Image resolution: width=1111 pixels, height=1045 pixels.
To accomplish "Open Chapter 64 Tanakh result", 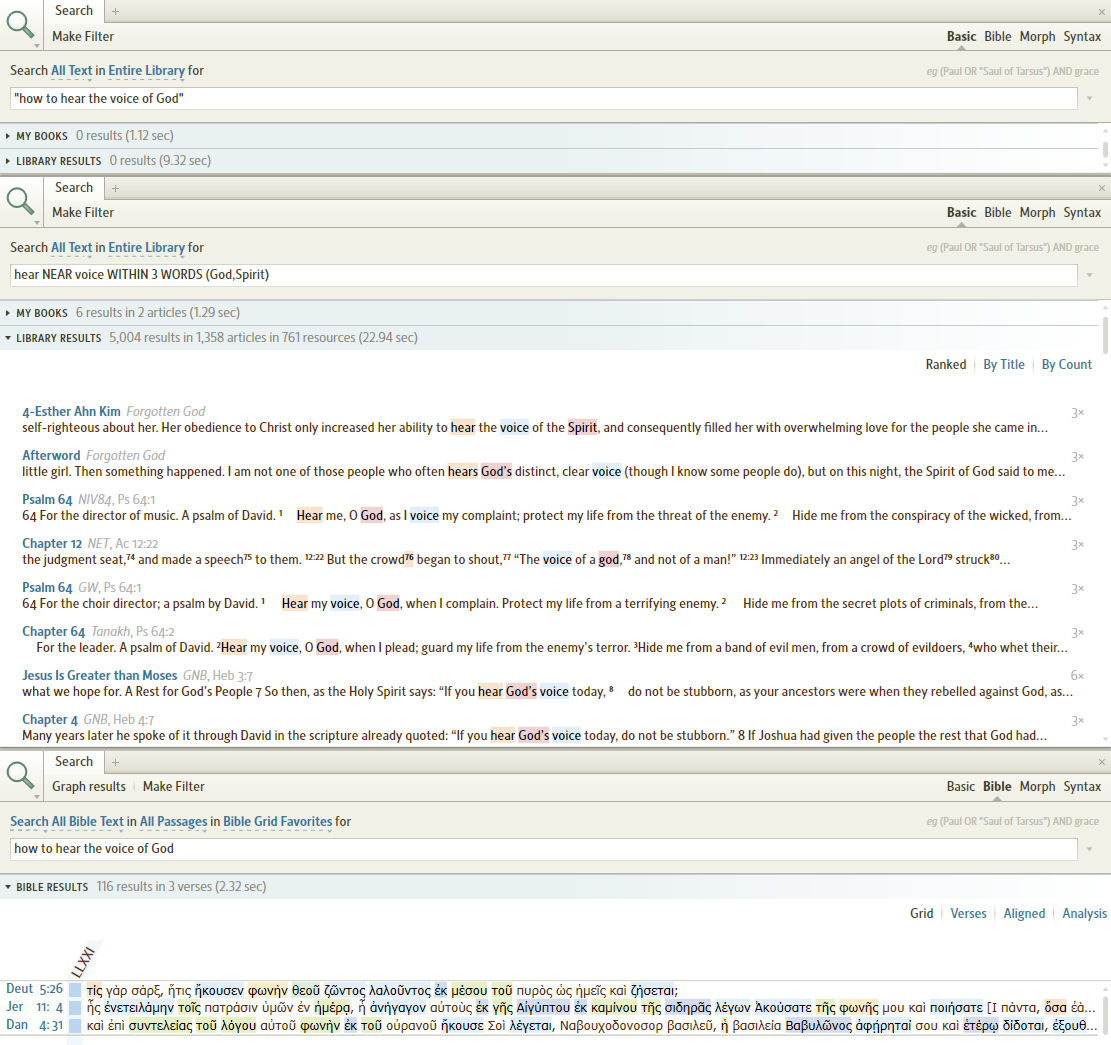I will click(x=53, y=631).
